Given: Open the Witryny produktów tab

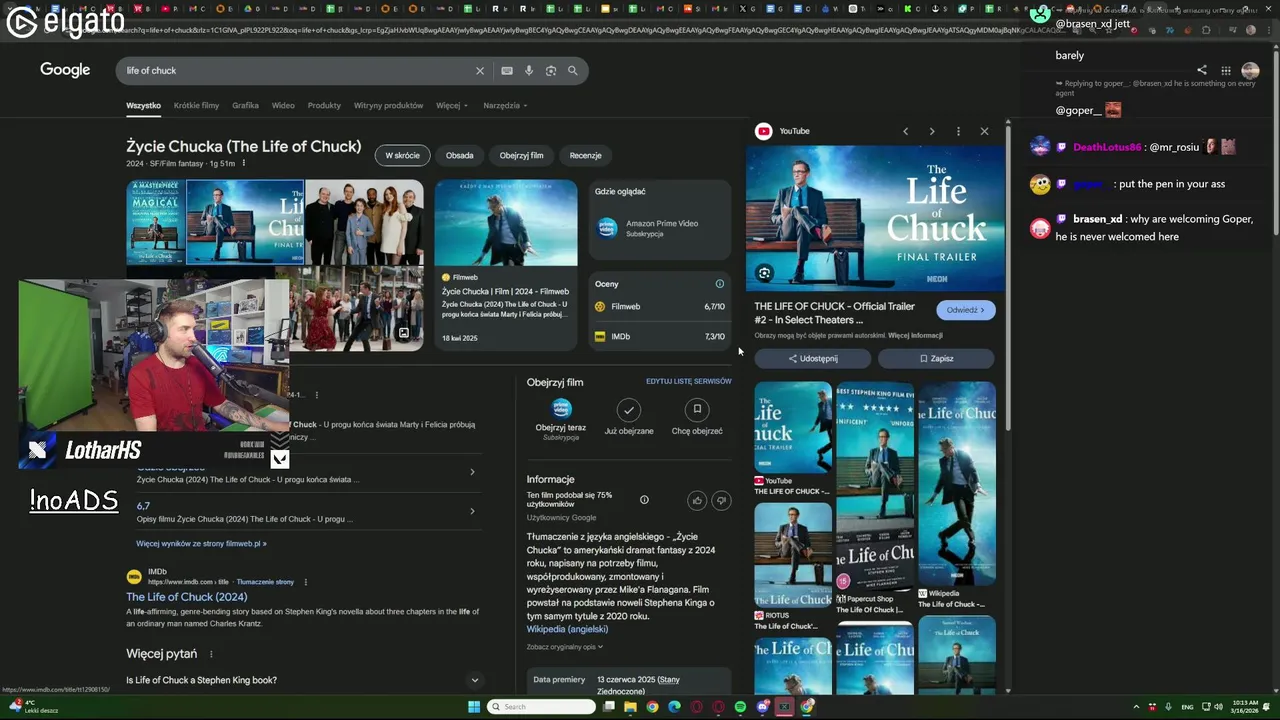Looking at the screenshot, I should coord(388,105).
